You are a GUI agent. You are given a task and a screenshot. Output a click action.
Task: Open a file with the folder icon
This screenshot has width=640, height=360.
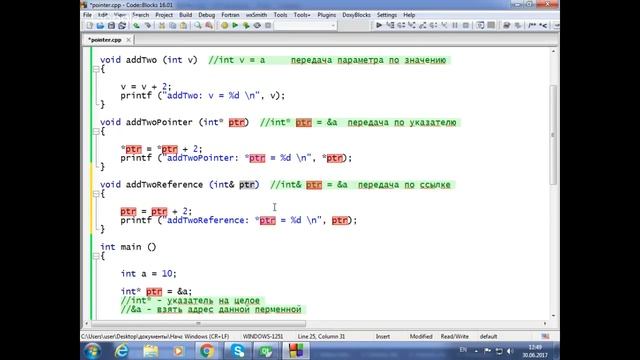(x=100, y=25)
